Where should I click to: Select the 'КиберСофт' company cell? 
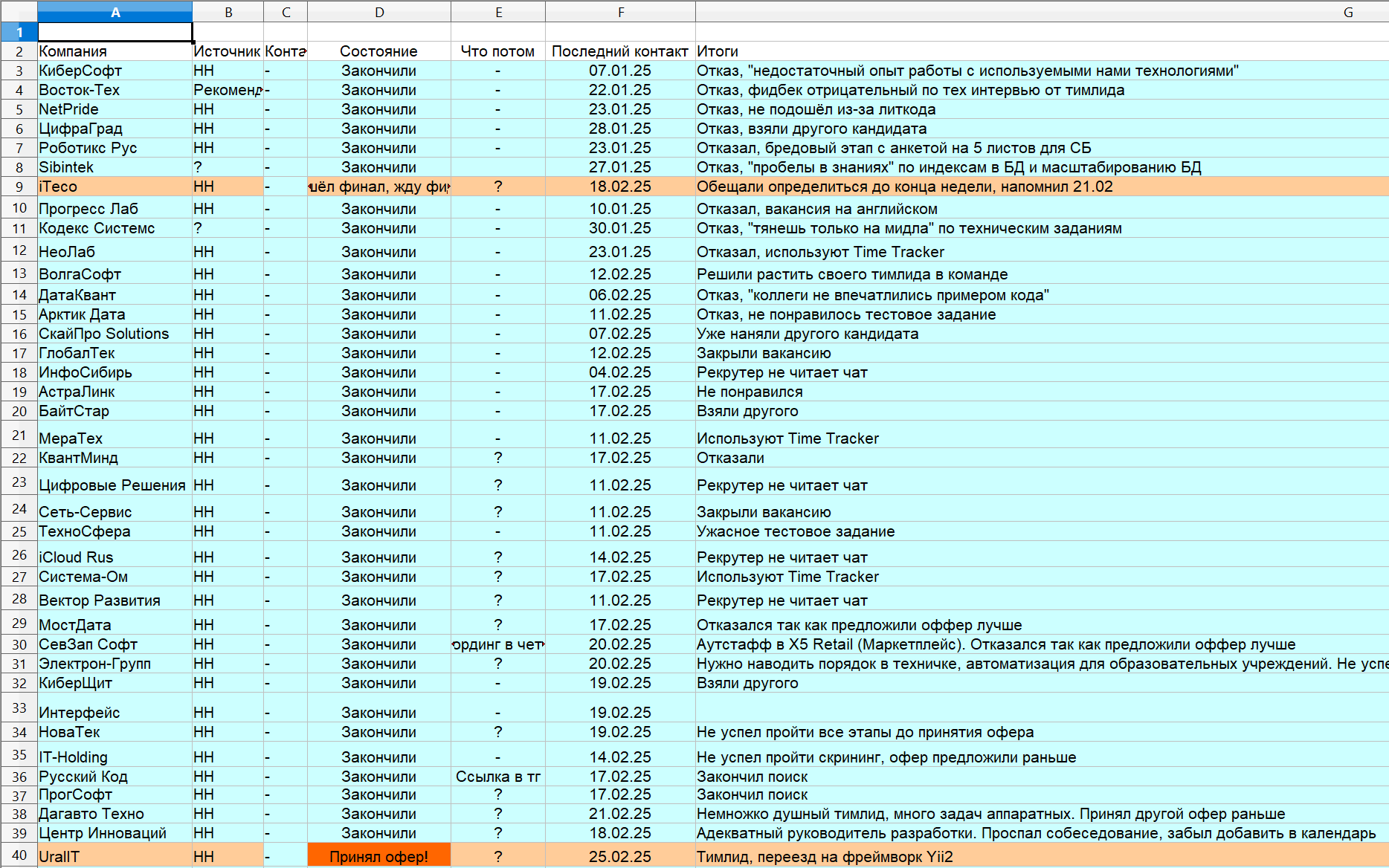(x=115, y=71)
